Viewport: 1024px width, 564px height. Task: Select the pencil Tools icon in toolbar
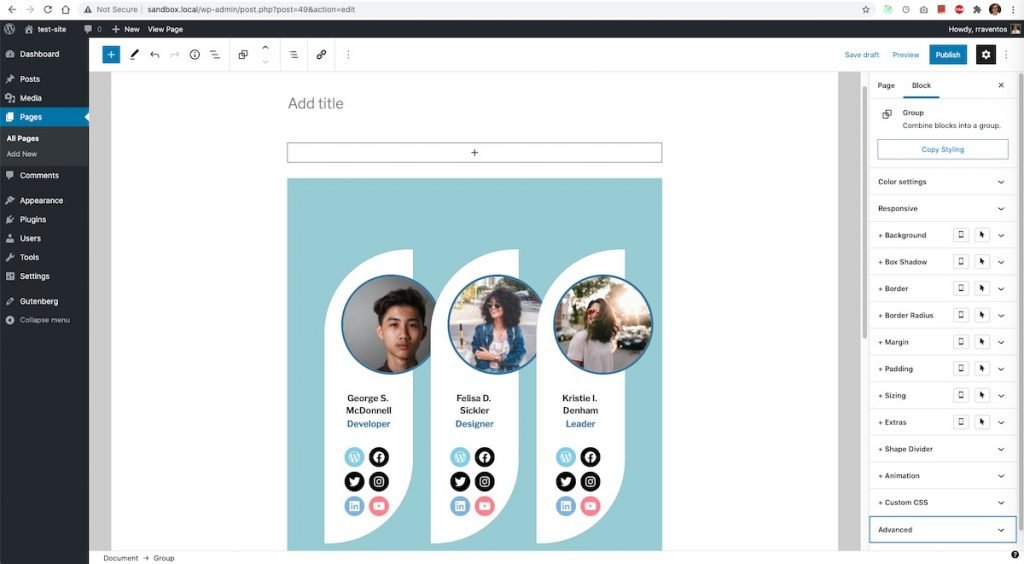(x=134, y=55)
